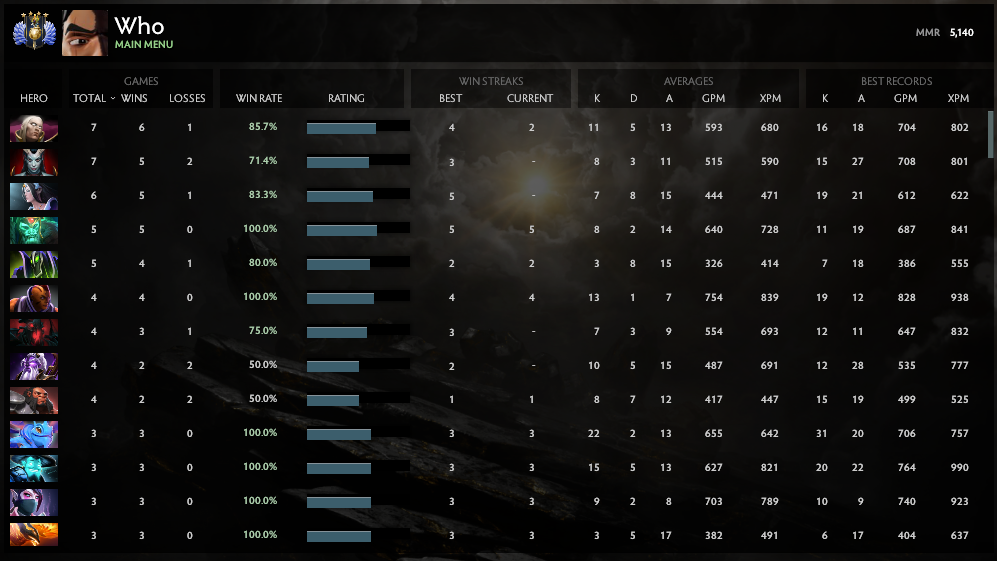
Task: Click the rank medal badge icon
Action: point(33,32)
